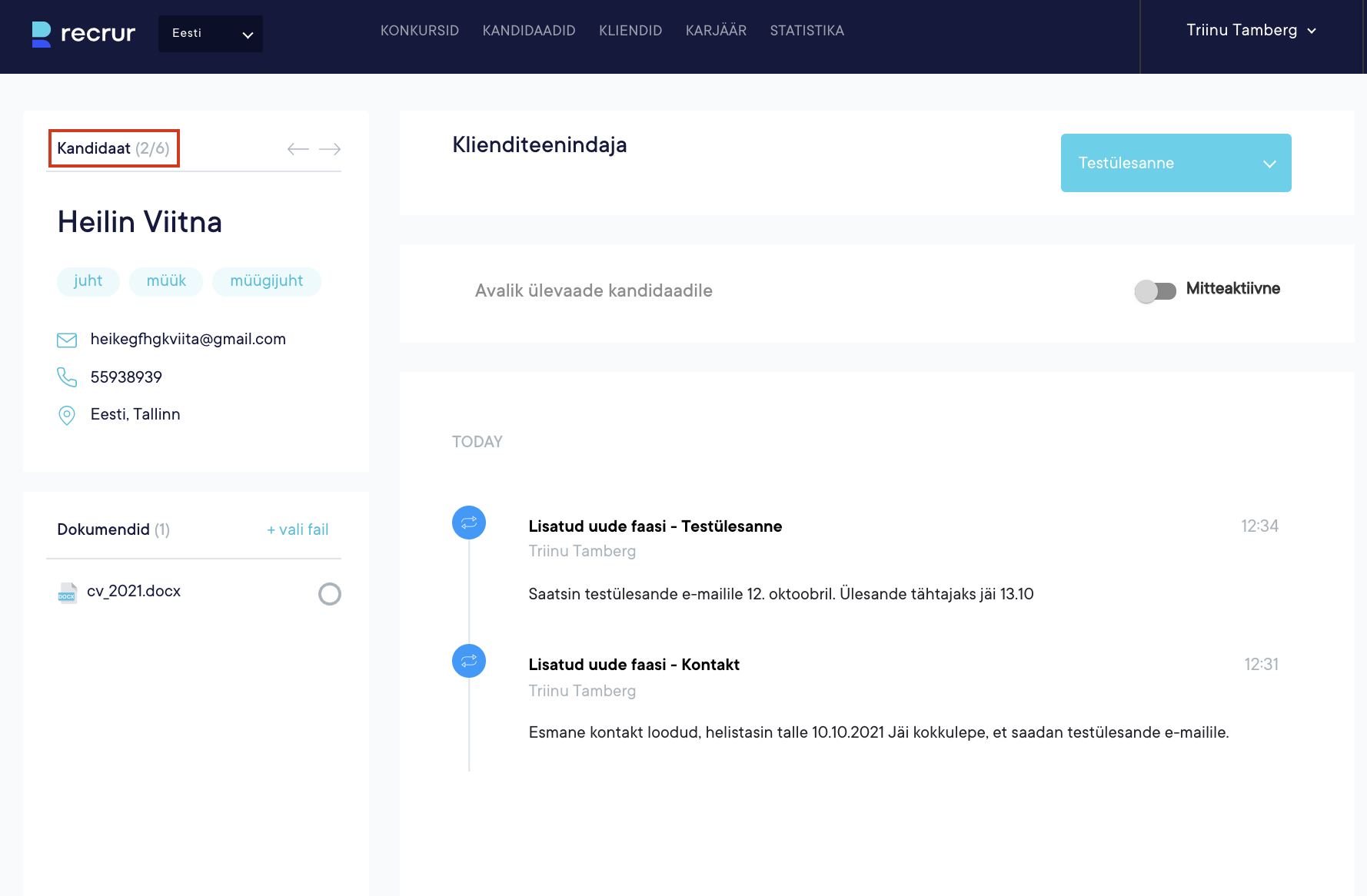Click the müügijuht tag
Image resolution: width=1367 pixels, height=896 pixels.
266,281
